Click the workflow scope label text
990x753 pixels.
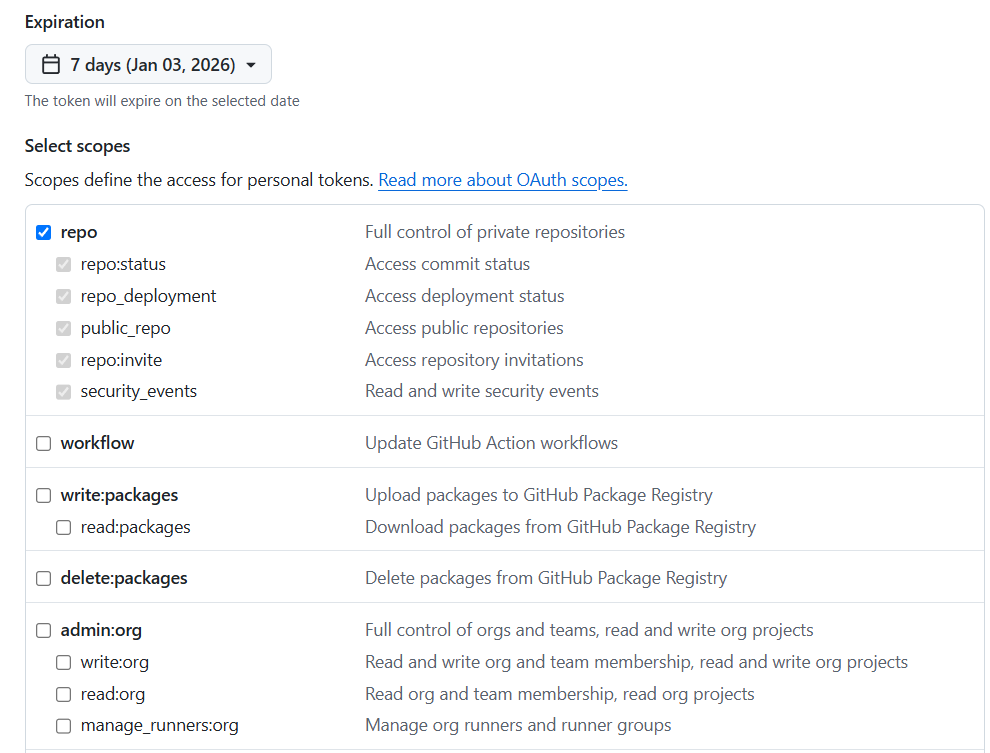(97, 443)
